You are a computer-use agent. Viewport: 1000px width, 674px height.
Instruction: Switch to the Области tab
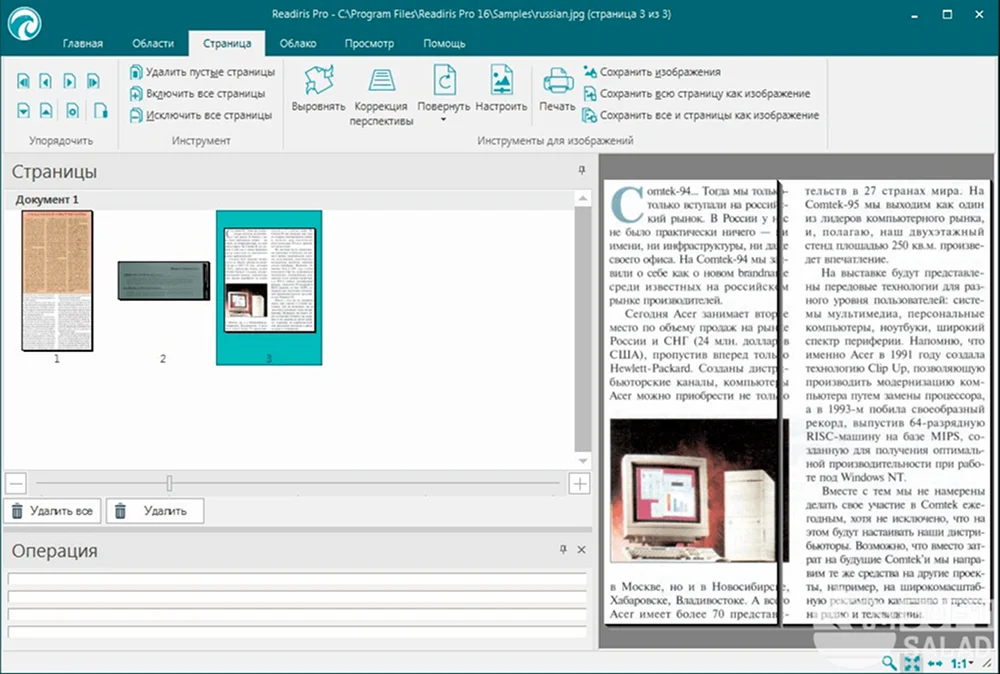pyautogui.click(x=153, y=43)
